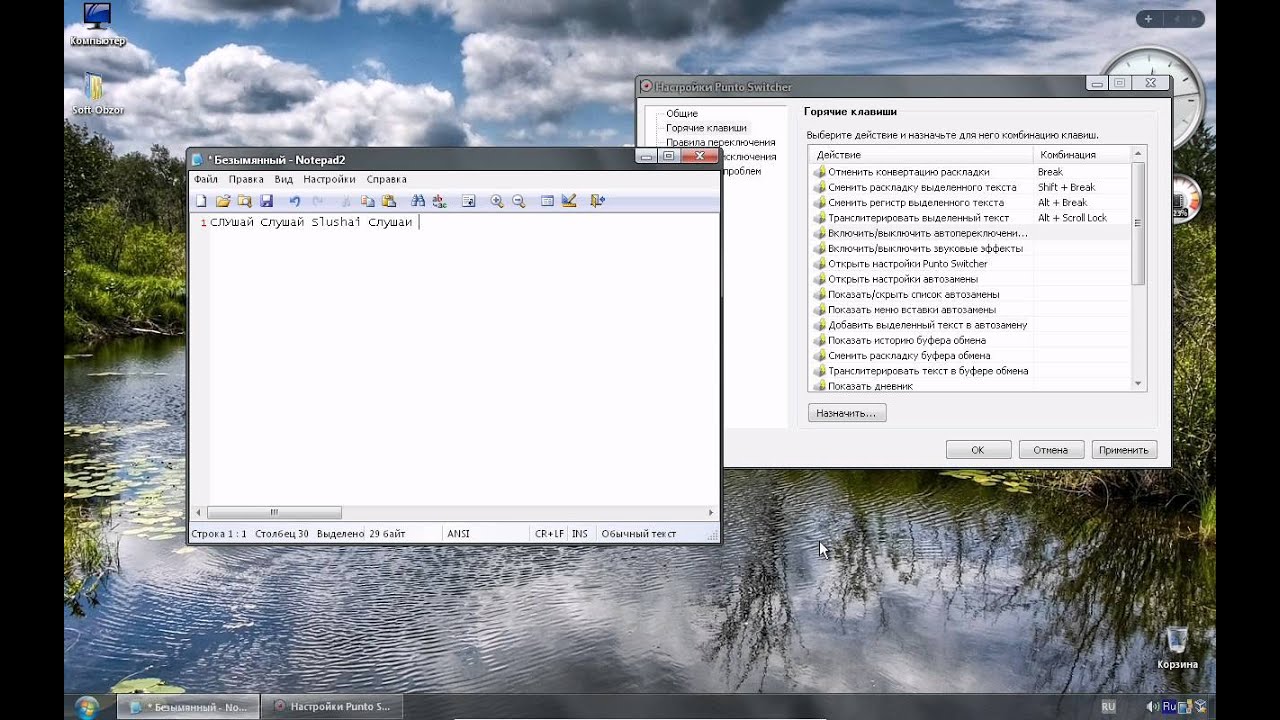Screen dimensions: 1280x720
Task: Open the Корзина recycle bin desktop icon
Action: tap(1177, 647)
